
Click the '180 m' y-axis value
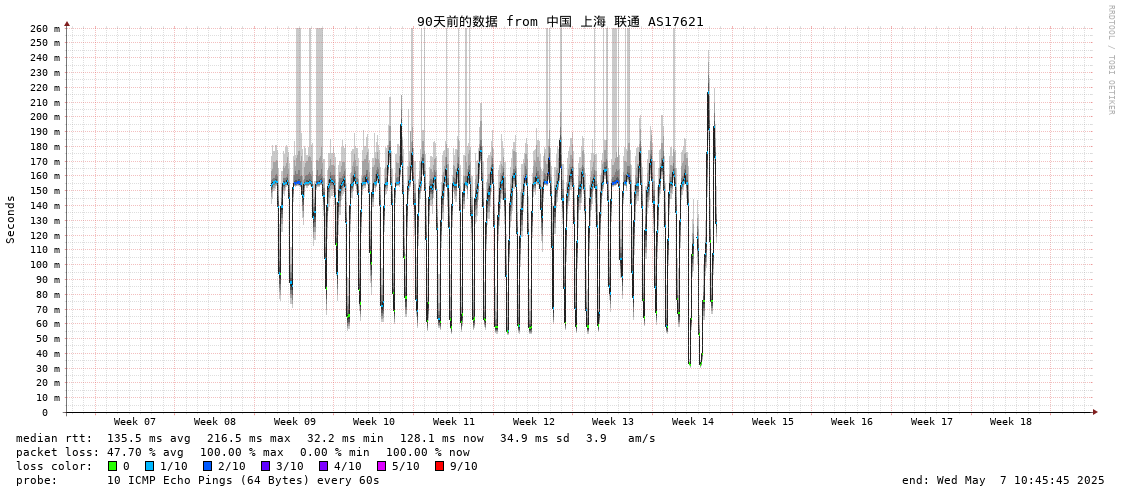pos(46,147)
